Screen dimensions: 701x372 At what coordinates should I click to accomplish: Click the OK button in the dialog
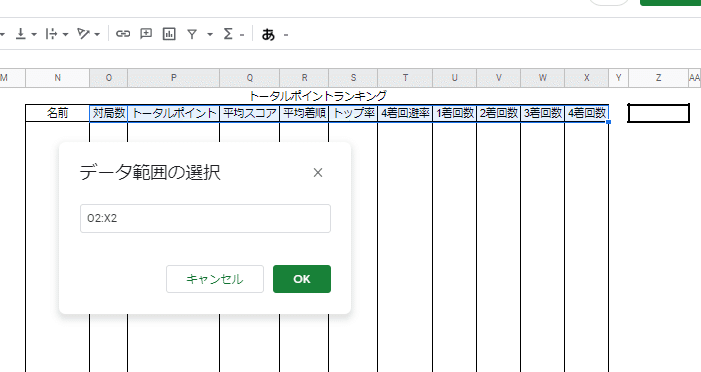302,279
